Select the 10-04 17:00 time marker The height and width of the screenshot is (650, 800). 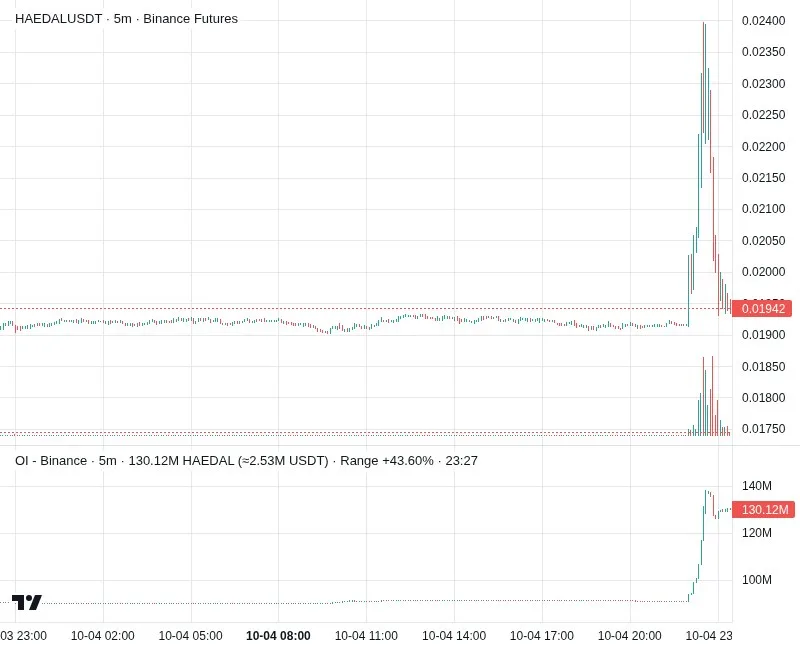[x=542, y=636]
